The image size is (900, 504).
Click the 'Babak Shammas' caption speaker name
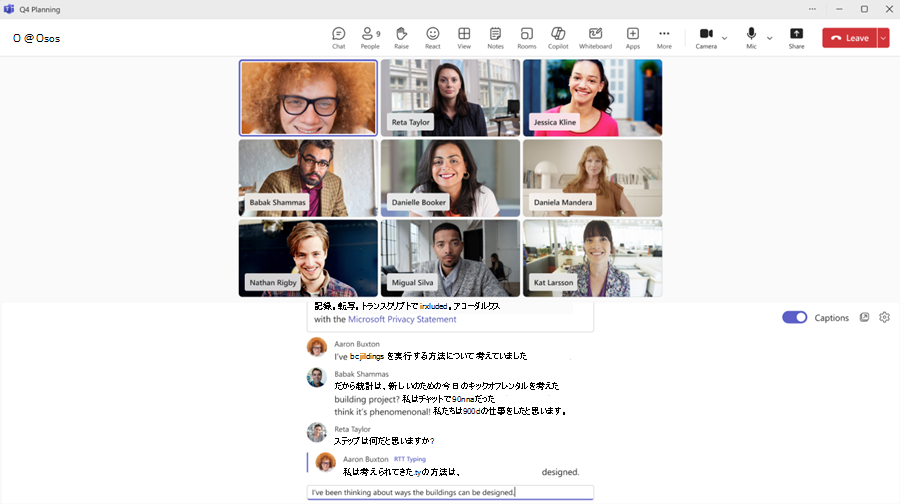(362, 374)
